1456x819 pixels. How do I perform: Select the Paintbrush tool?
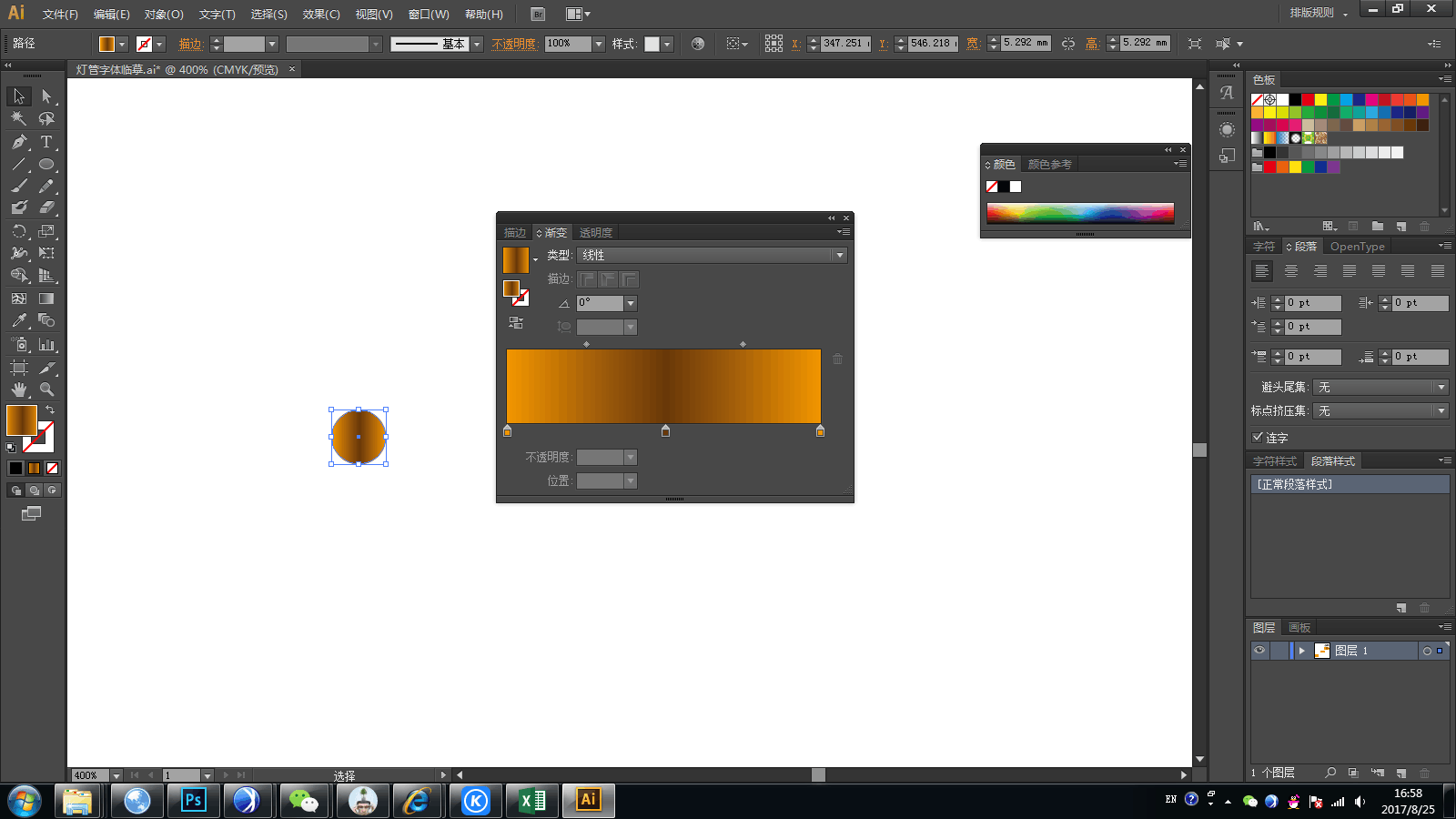(18, 187)
